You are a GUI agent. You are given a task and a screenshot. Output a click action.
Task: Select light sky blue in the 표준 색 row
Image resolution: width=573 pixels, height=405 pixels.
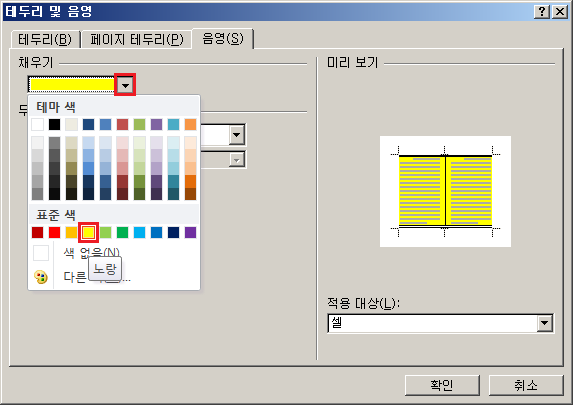(x=139, y=232)
